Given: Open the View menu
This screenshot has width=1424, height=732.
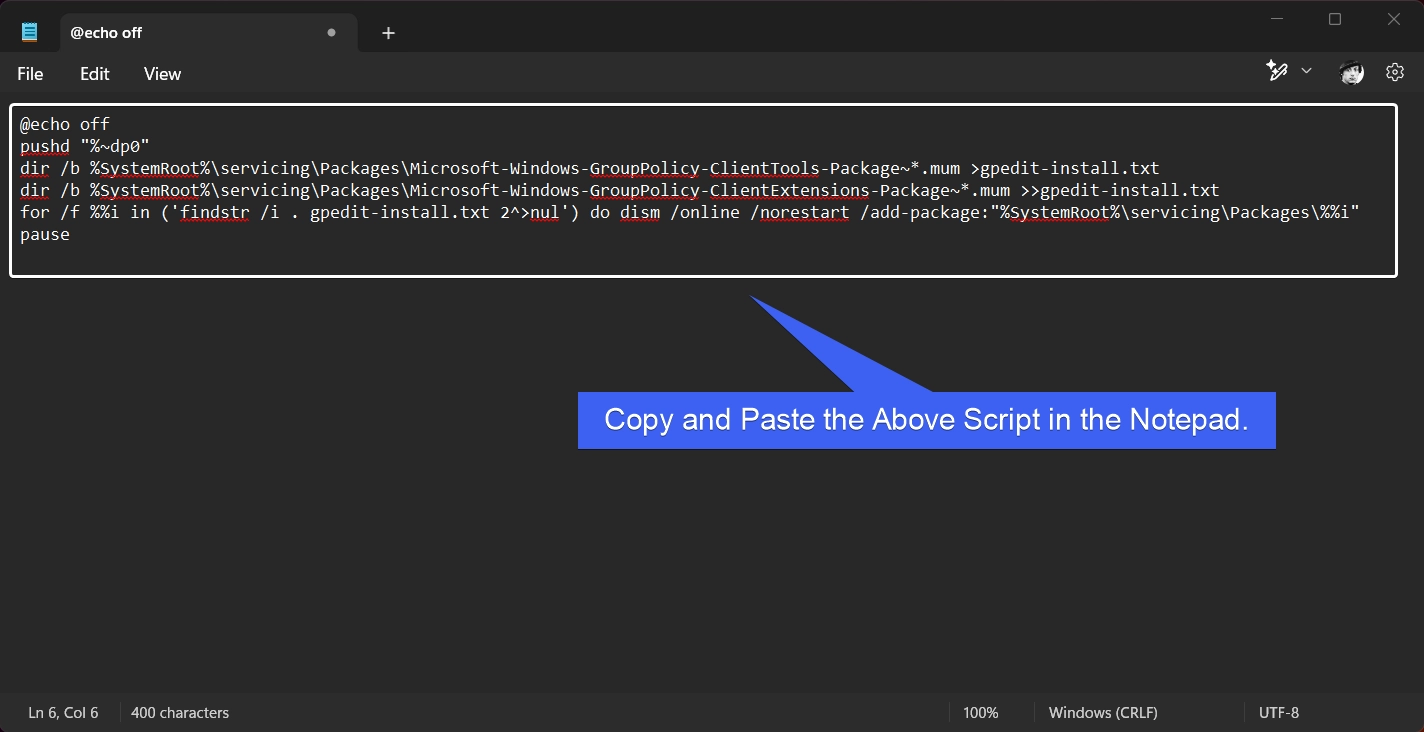Looking at the screenshot, I should click(162, 74).
